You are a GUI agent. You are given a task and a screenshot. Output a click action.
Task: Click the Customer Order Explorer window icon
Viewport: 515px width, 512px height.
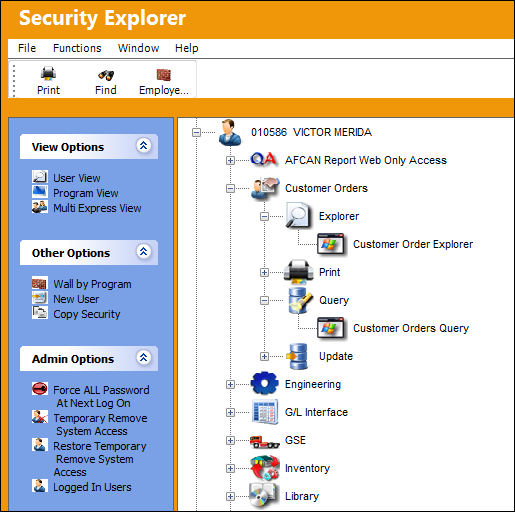click(331, 244)
